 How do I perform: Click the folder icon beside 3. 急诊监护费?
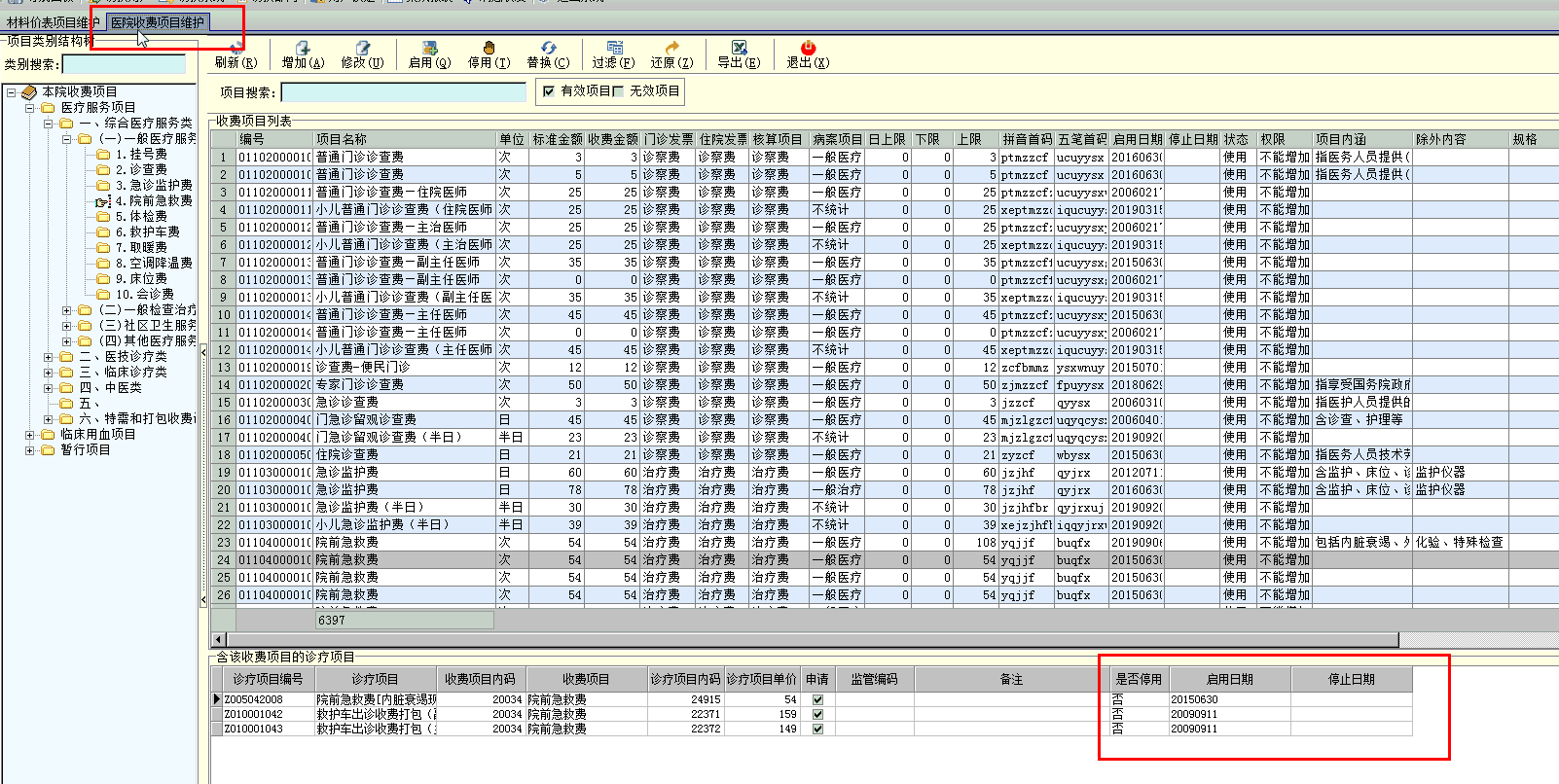point(103,186)
